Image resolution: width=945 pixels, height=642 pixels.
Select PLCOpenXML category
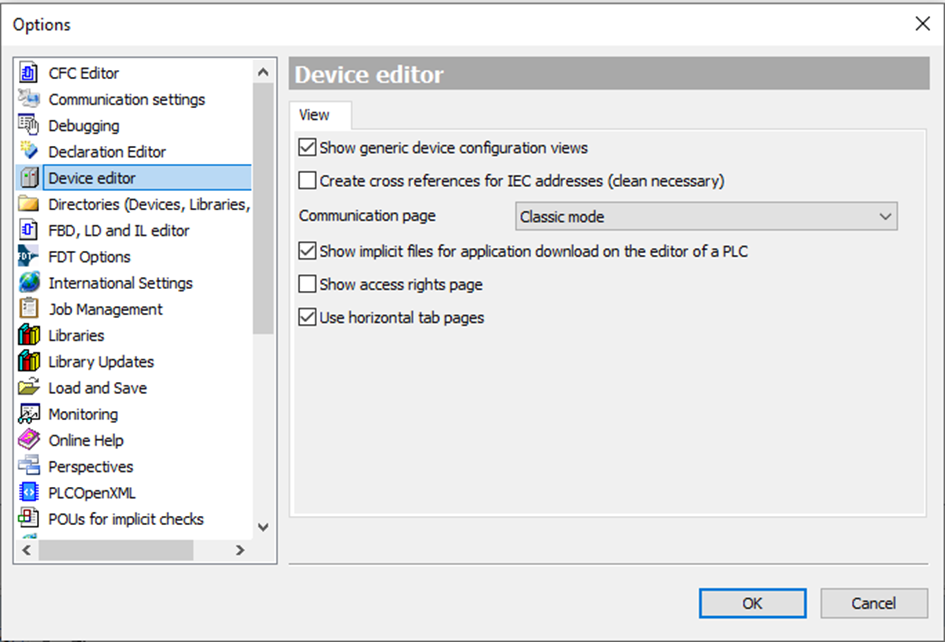coord(92,493)
